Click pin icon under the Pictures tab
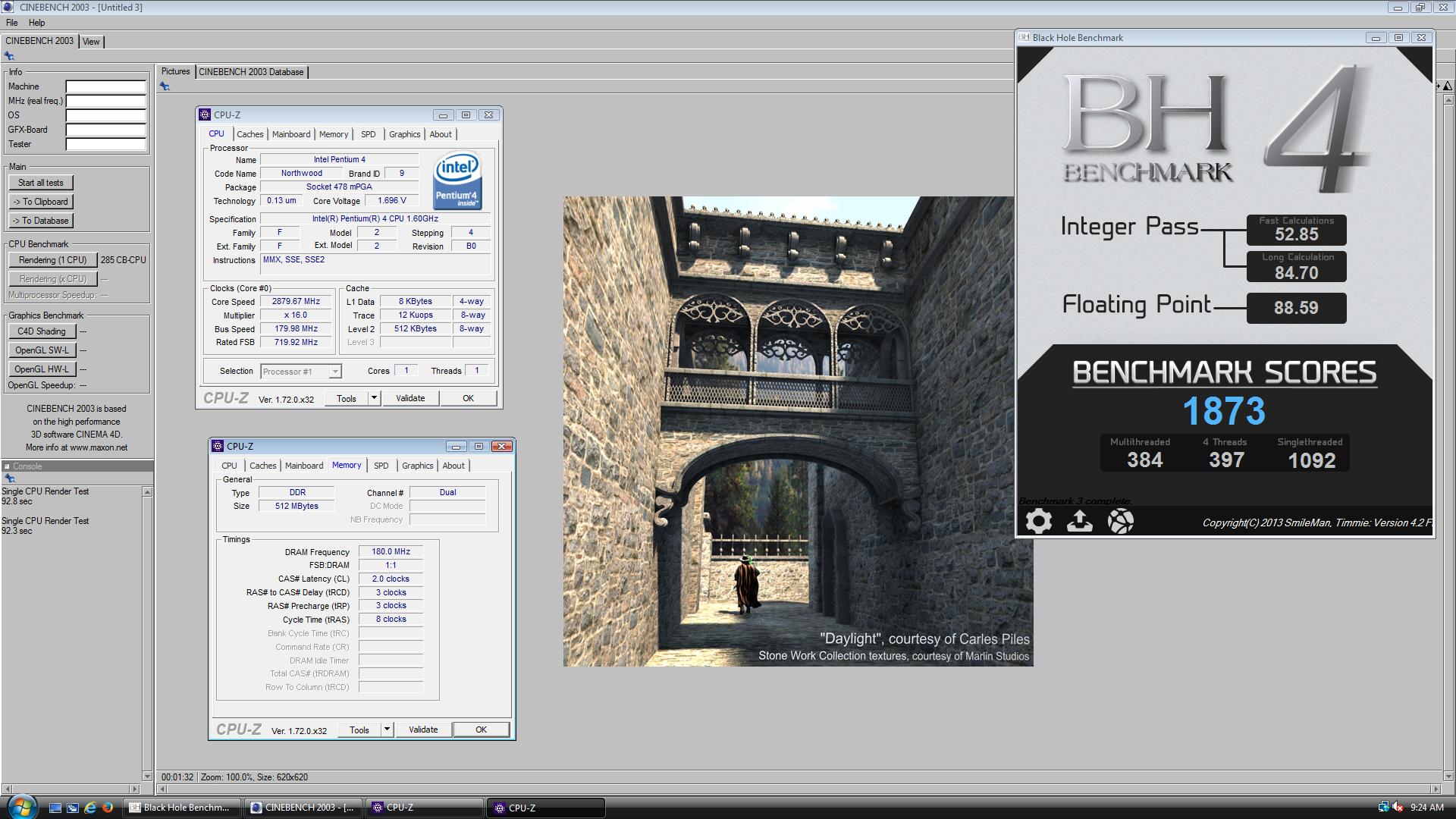 (x=165, y=86)
